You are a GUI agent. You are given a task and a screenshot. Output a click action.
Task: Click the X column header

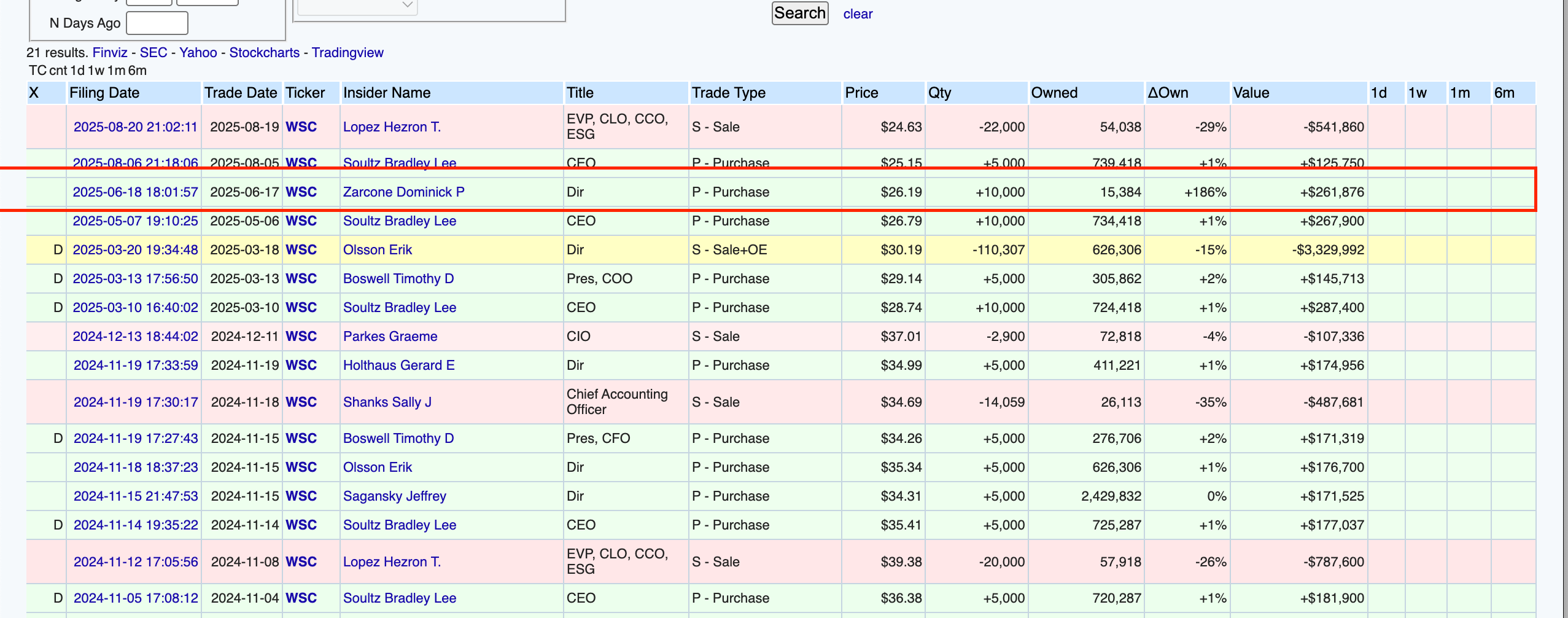pyautogui.click(x=34, y=93)
